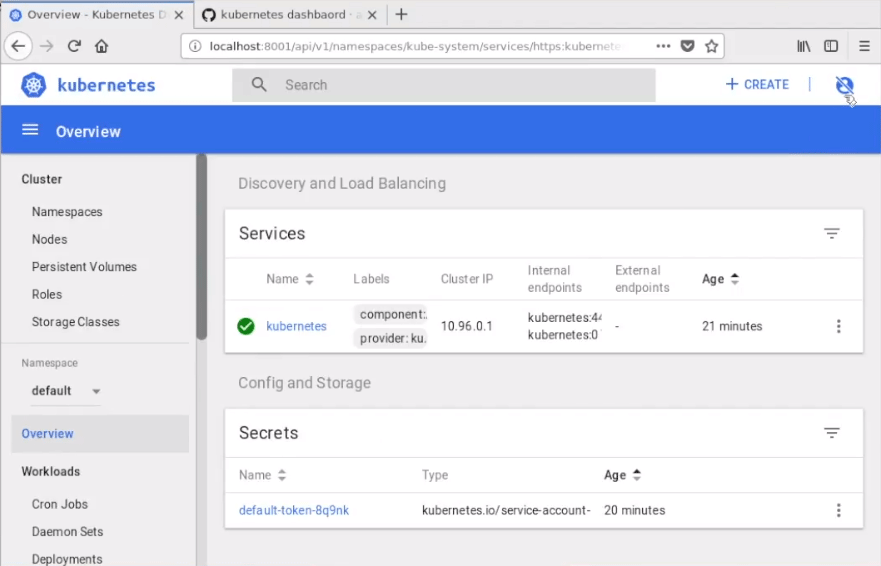
Task: Open the Secrets filter icon
Action: (x=832, y=432)
